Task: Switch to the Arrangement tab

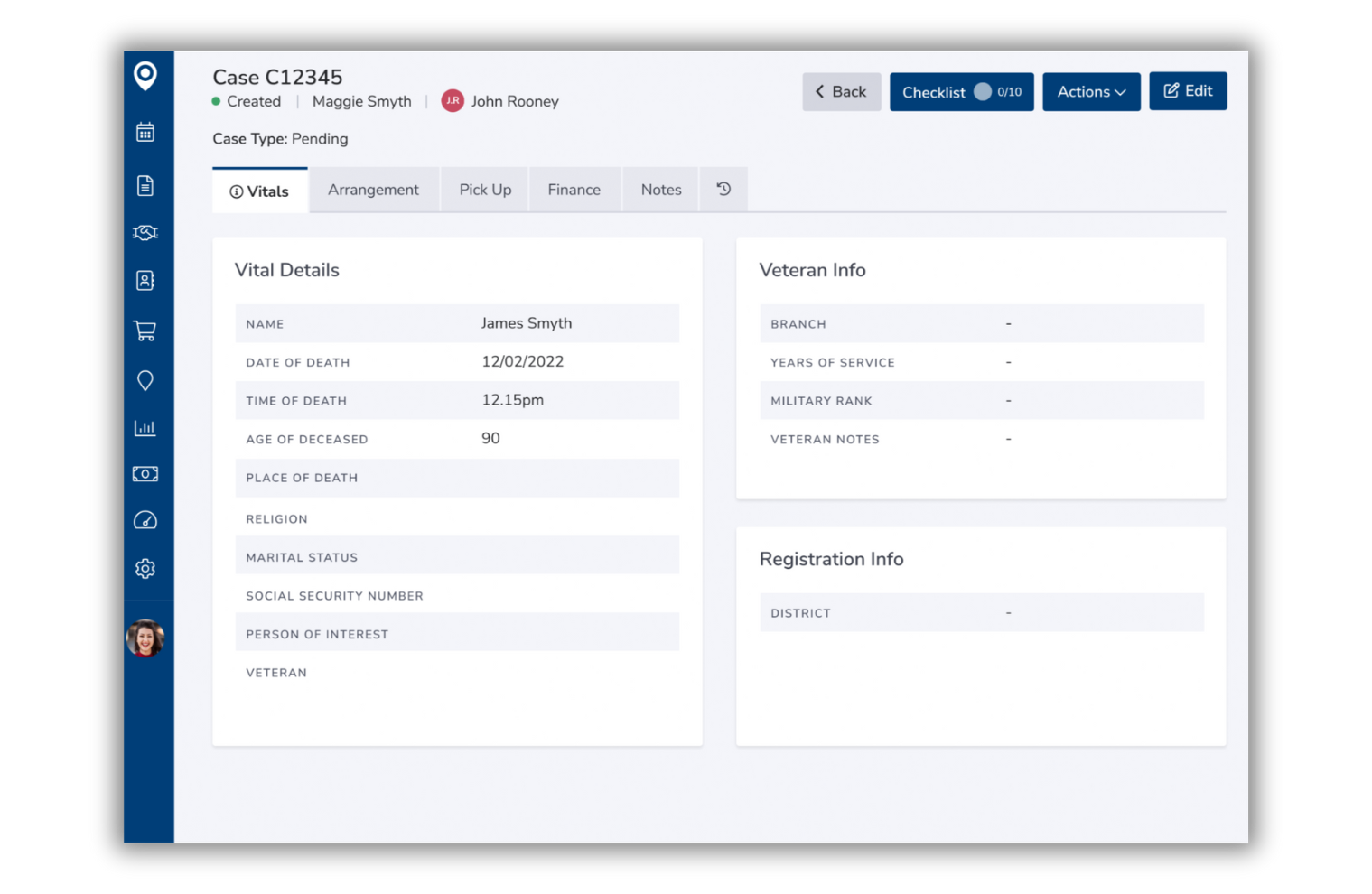Action: click(x=373, y=190)
